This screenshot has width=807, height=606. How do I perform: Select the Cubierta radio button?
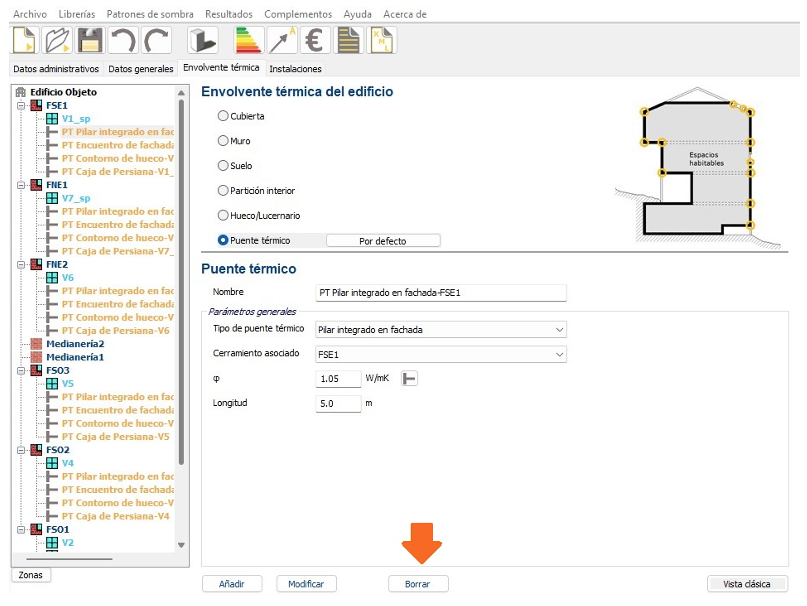pyautogui.click(x=223, y=116)
